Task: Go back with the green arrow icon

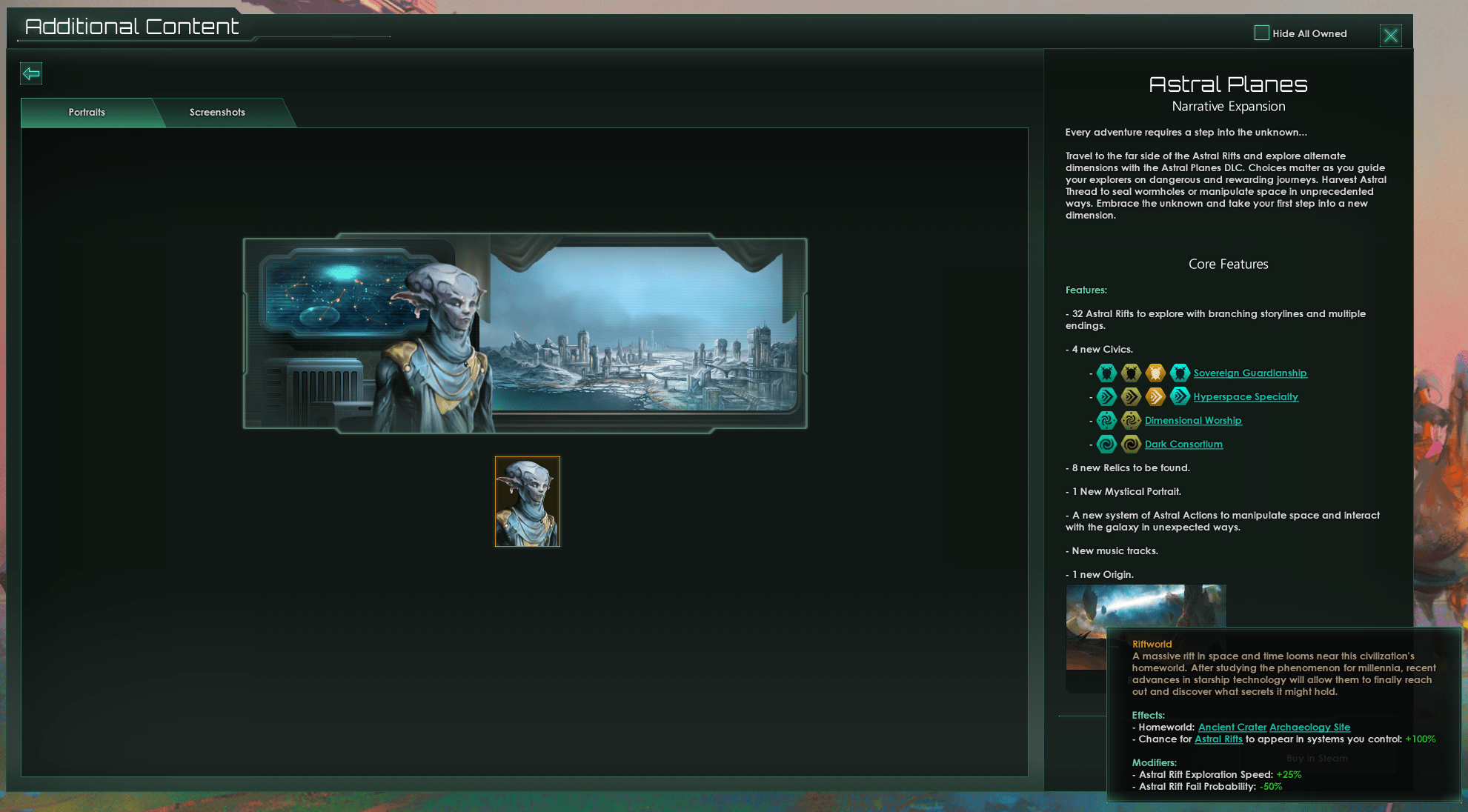Action: pyautogui.click(x=31, y=73)
